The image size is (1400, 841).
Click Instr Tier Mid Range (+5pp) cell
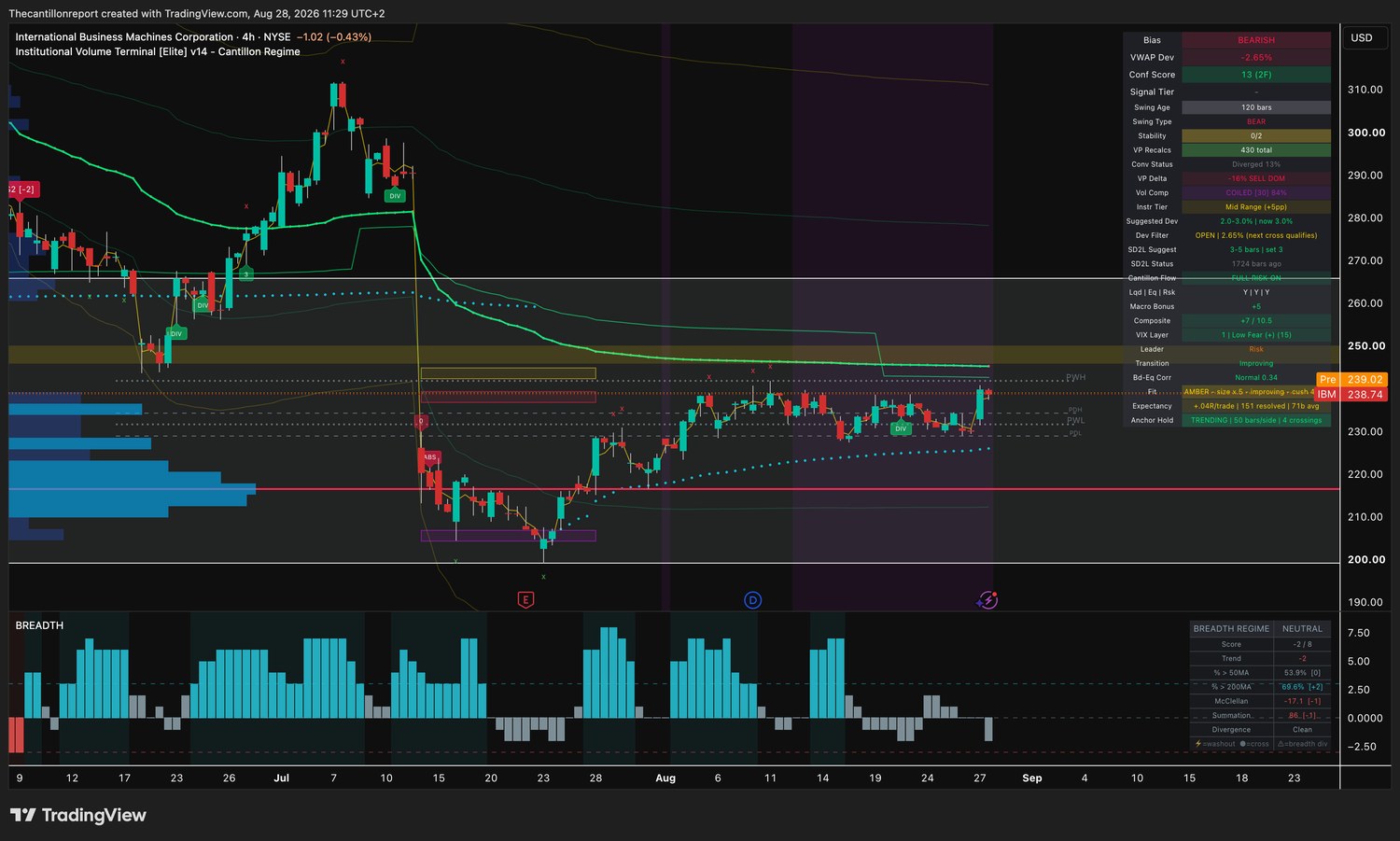(x=1256, y=207)
